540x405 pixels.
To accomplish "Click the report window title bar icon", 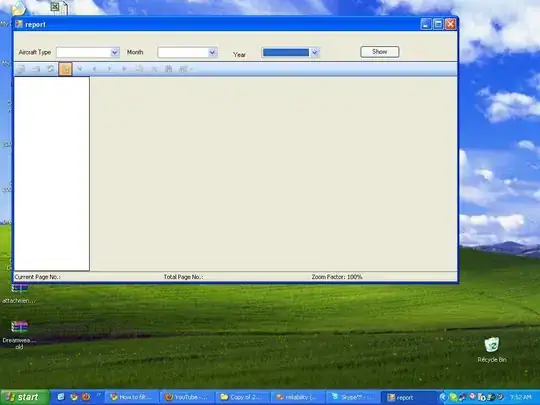I will point(19,24).
